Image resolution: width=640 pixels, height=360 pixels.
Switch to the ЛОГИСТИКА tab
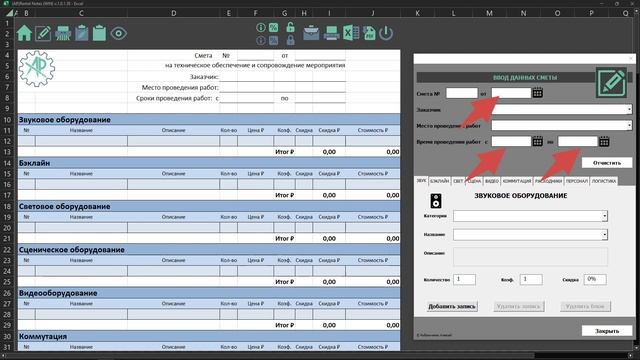603,181
